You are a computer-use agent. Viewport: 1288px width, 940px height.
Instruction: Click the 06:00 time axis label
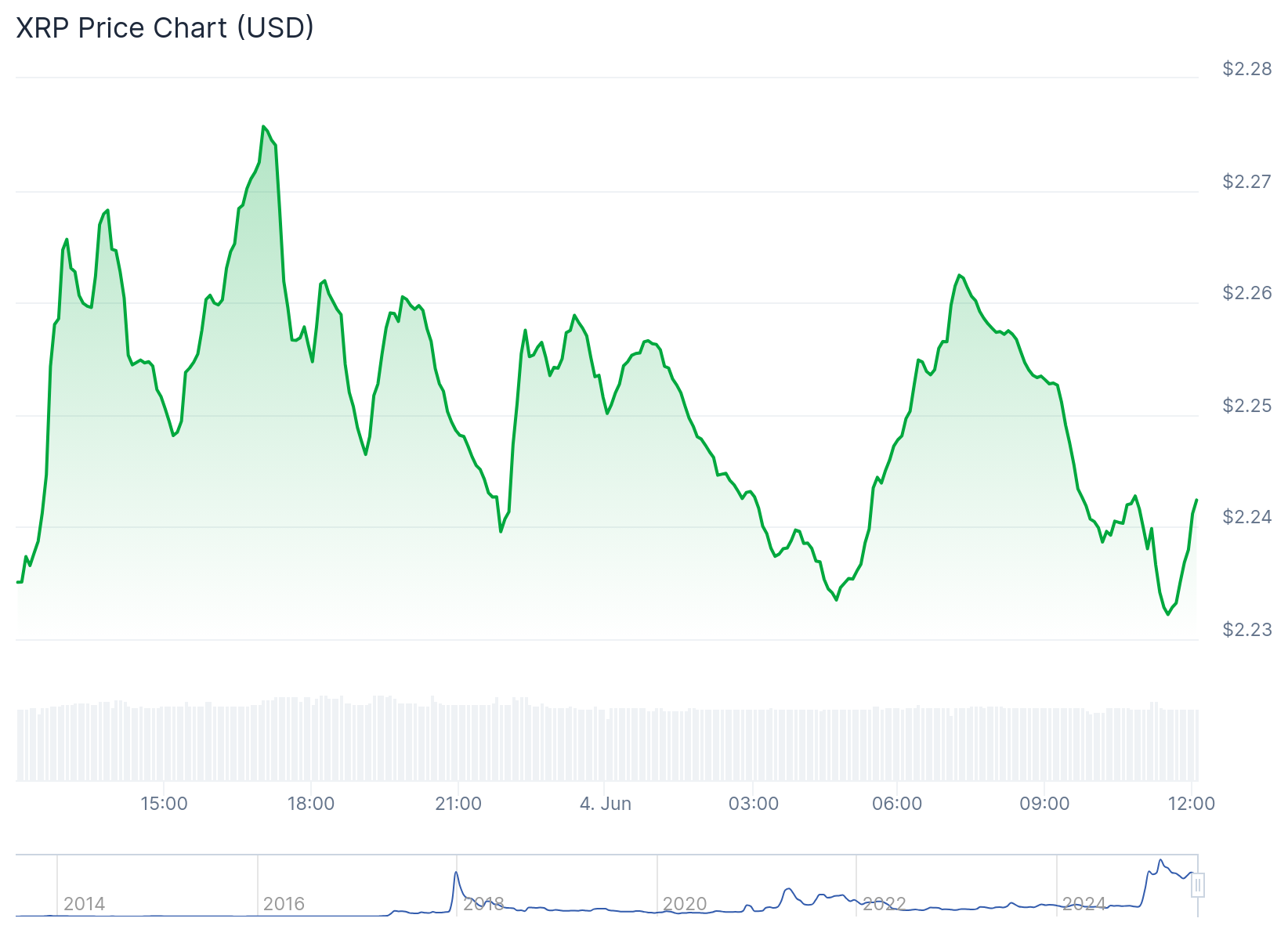(x=897, y=804)
